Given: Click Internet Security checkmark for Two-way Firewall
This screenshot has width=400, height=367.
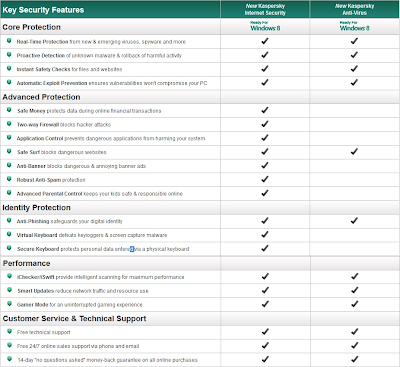Looking at the screenshot, I should pos(265,124).
